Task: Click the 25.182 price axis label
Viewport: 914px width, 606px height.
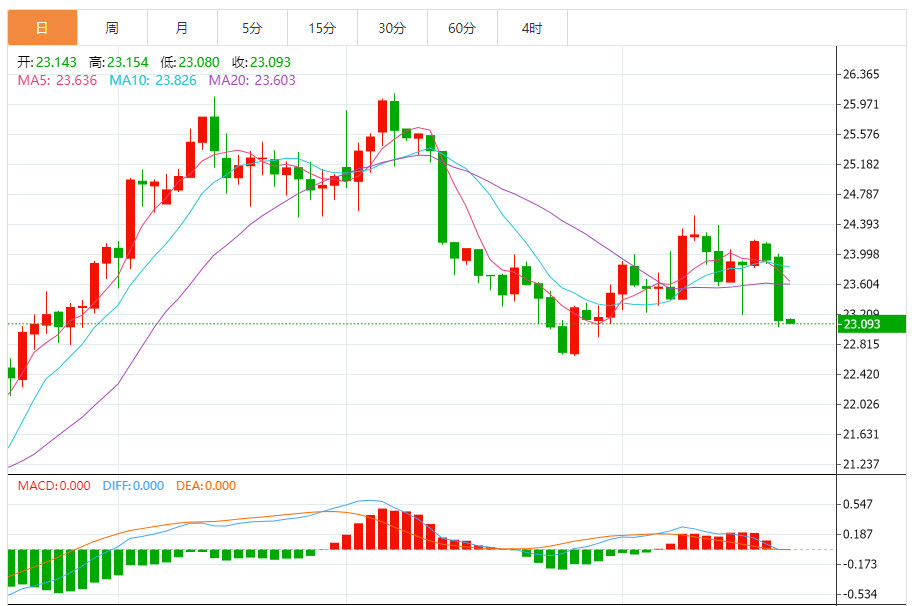Action: click(861, 165)
